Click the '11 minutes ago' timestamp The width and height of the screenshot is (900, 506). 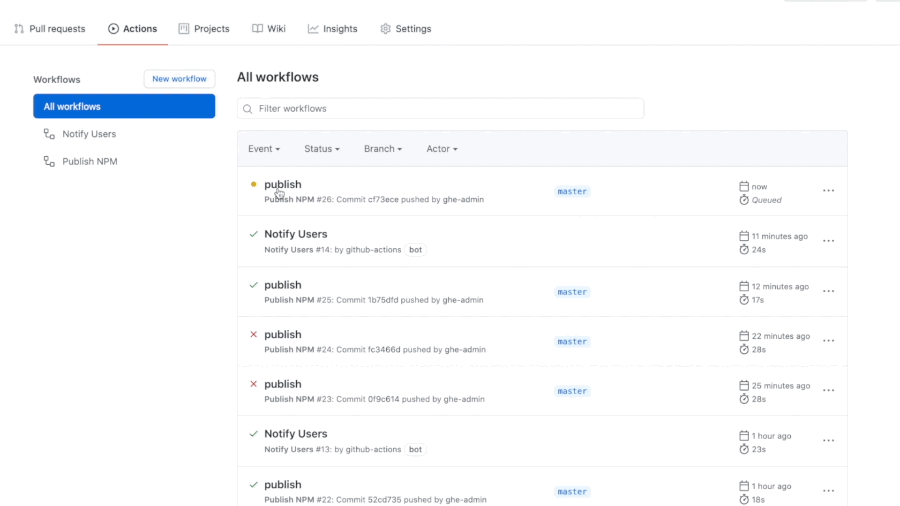click(x=780, y=236)
